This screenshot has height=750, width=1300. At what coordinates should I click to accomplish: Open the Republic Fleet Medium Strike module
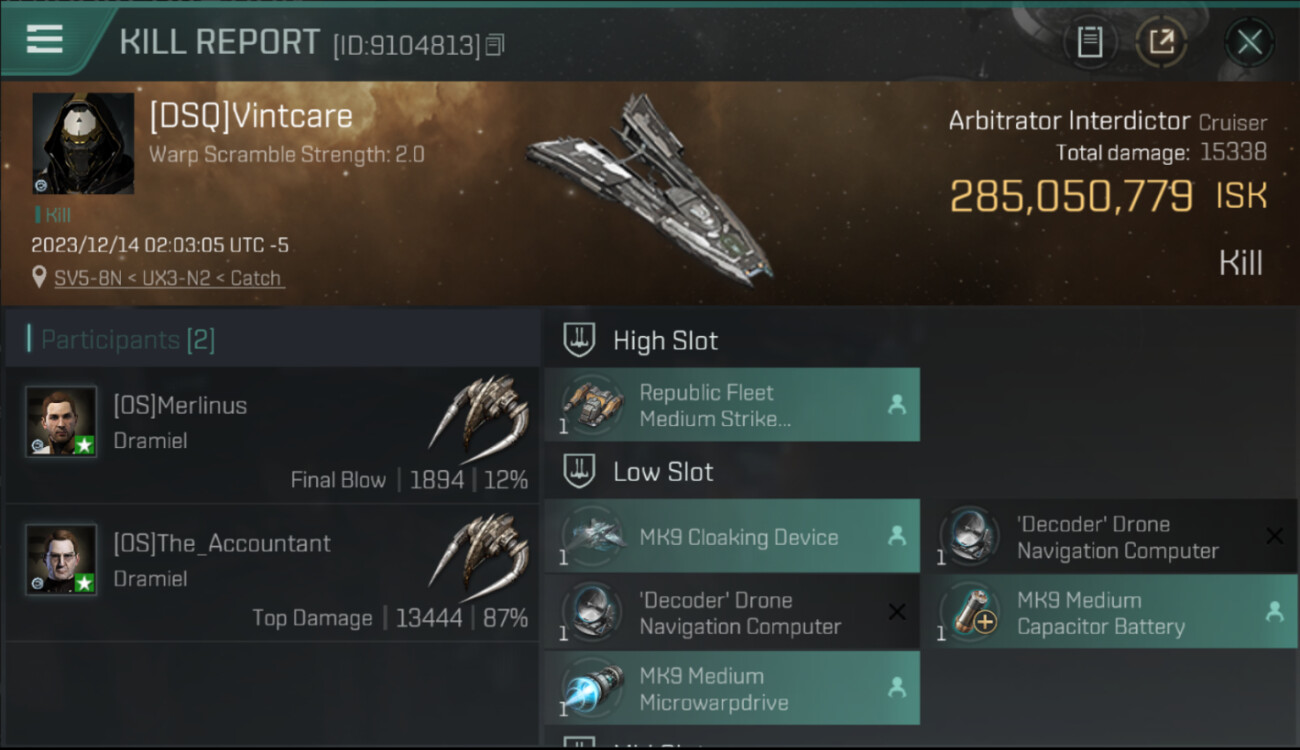731,405
